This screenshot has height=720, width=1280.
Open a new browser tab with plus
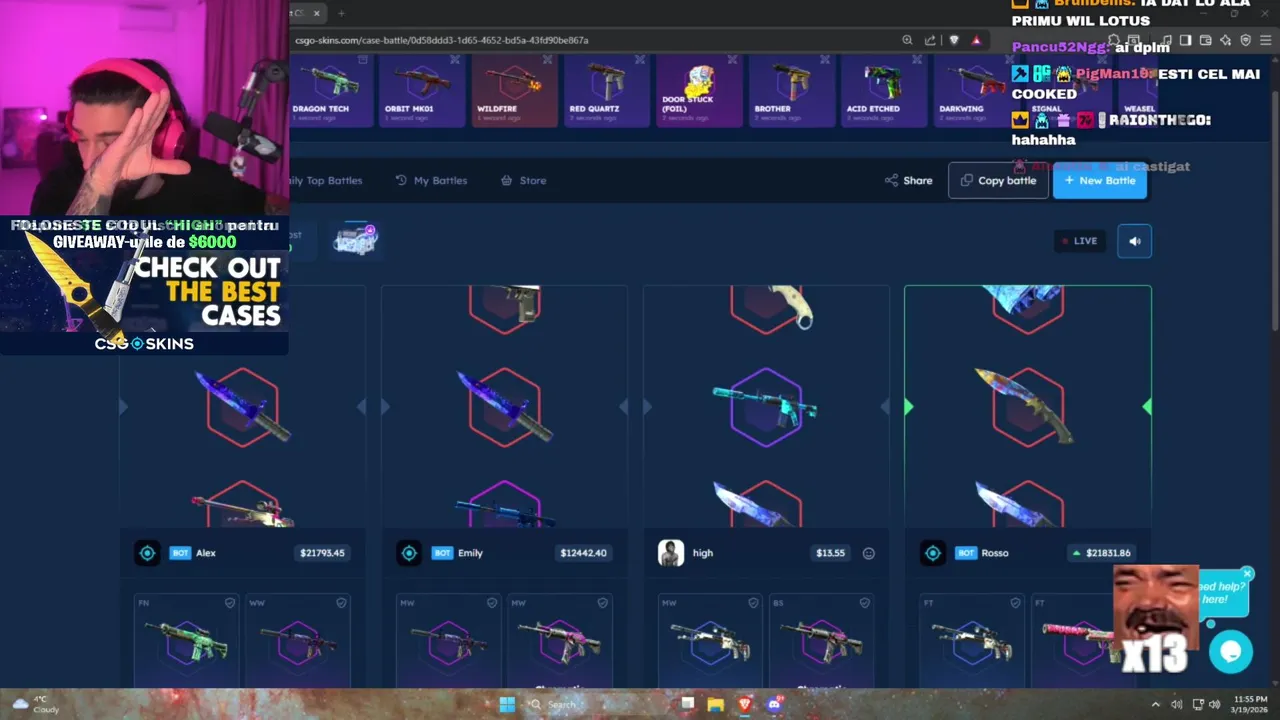click(341, 13)
